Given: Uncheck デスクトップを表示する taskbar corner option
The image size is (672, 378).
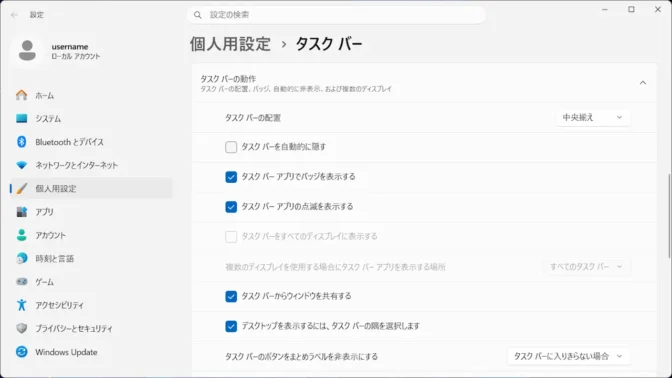Looking at the screenshot, I should [231, 327].
